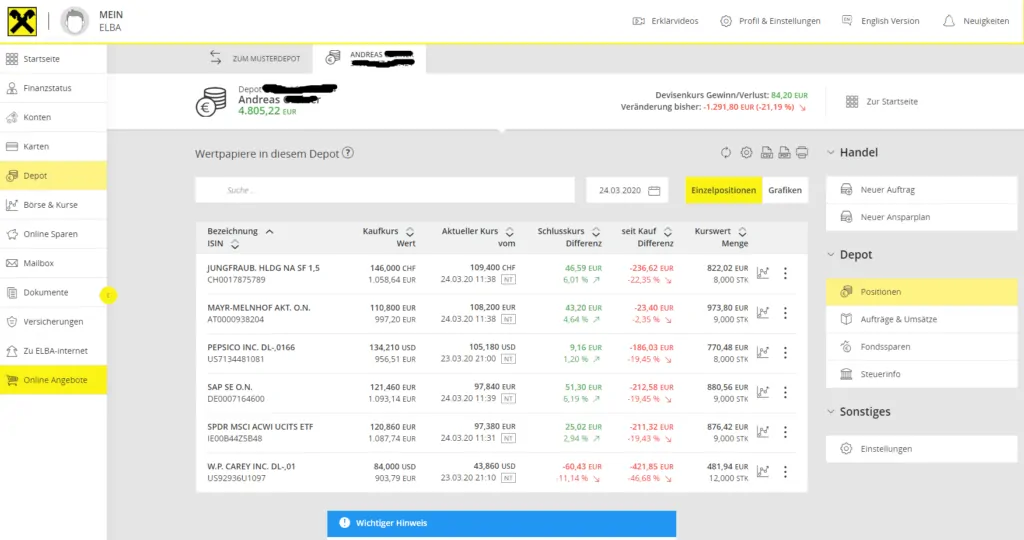Open Profil & Einstellungen

[770, 21]
